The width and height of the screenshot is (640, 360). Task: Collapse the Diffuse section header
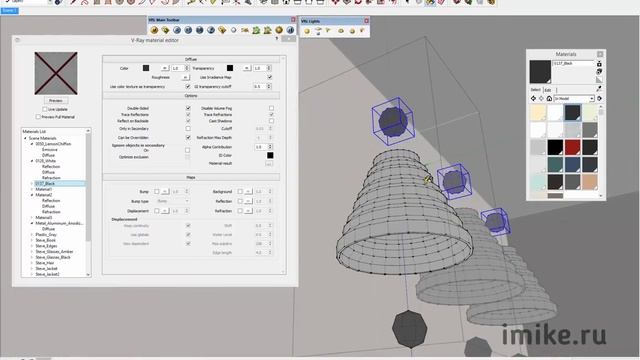click(x=191, y=59)
